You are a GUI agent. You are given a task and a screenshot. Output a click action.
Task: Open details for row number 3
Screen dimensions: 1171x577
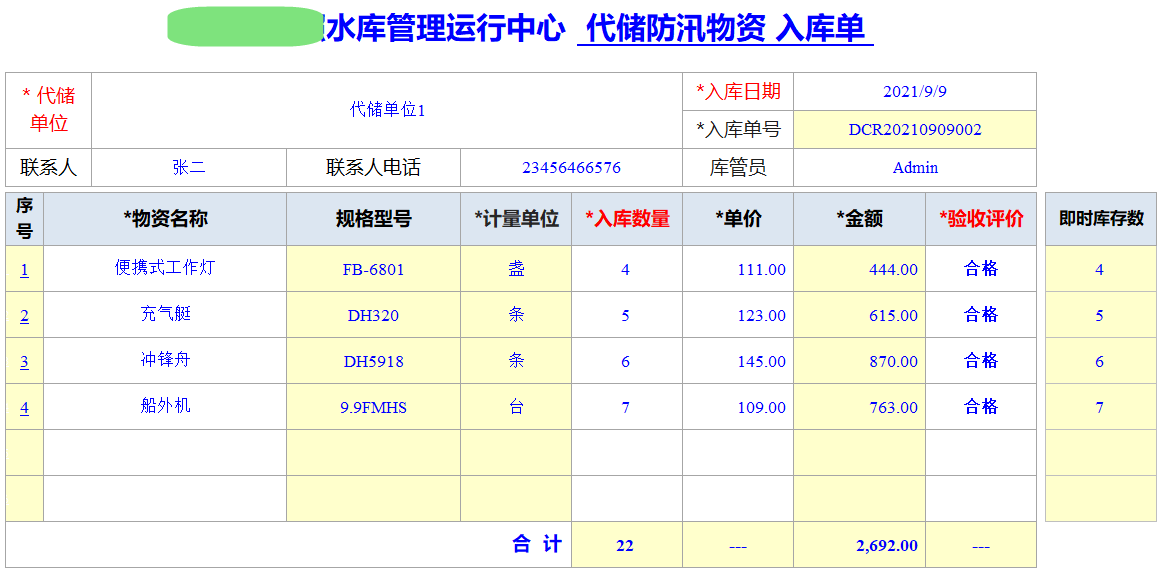pyautogui.click(x=22, y=361)
